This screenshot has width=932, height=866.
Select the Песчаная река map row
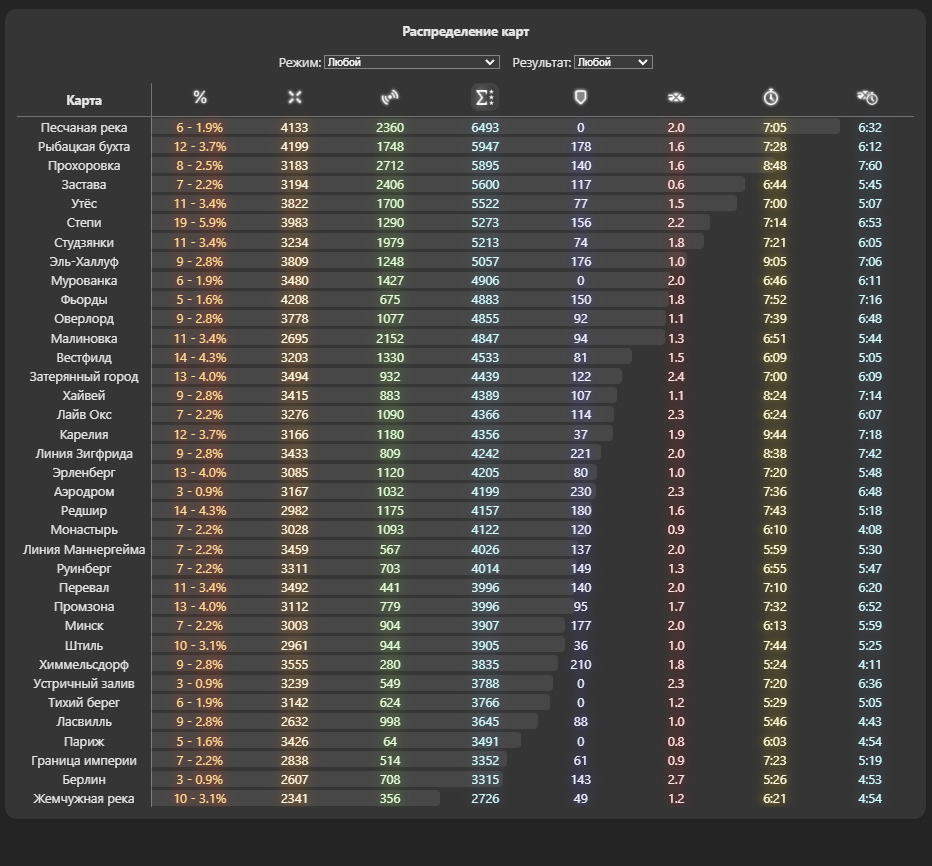click(465, 127)
